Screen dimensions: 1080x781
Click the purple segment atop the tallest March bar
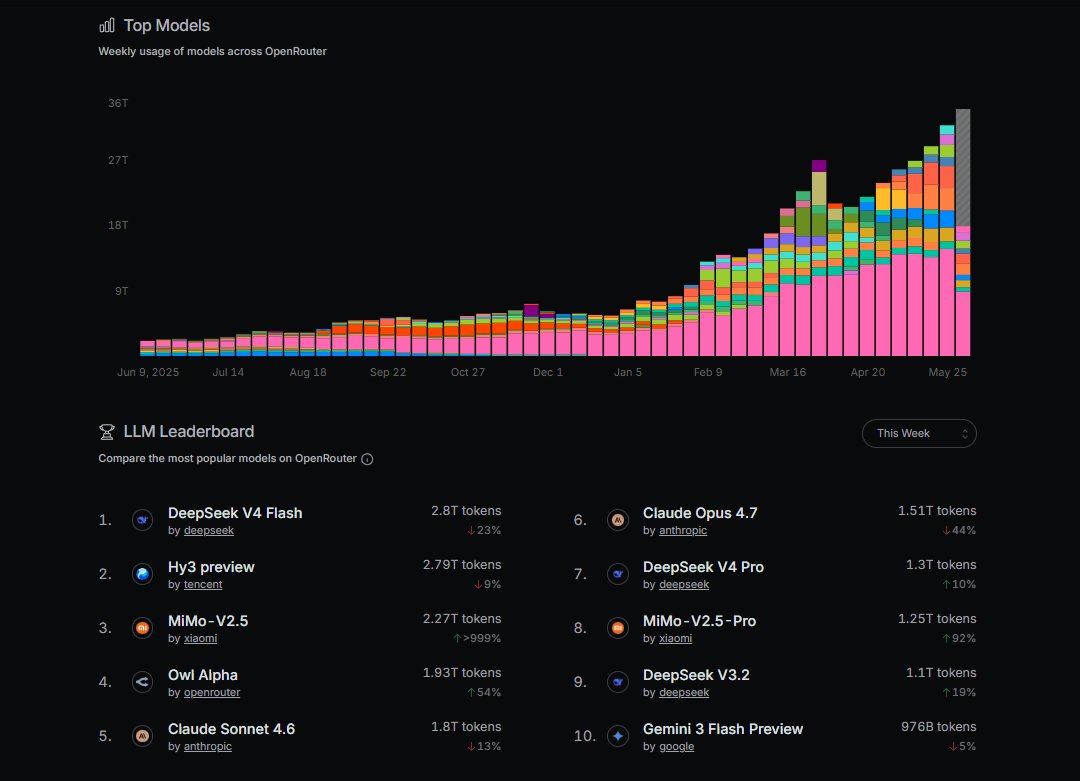(x=819, y=166)
